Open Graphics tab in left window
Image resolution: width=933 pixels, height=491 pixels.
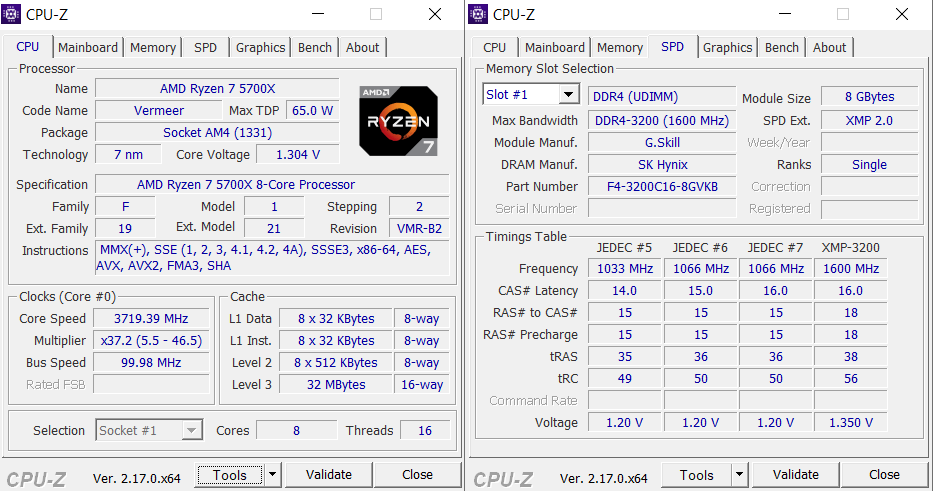(x=261, y=48)
